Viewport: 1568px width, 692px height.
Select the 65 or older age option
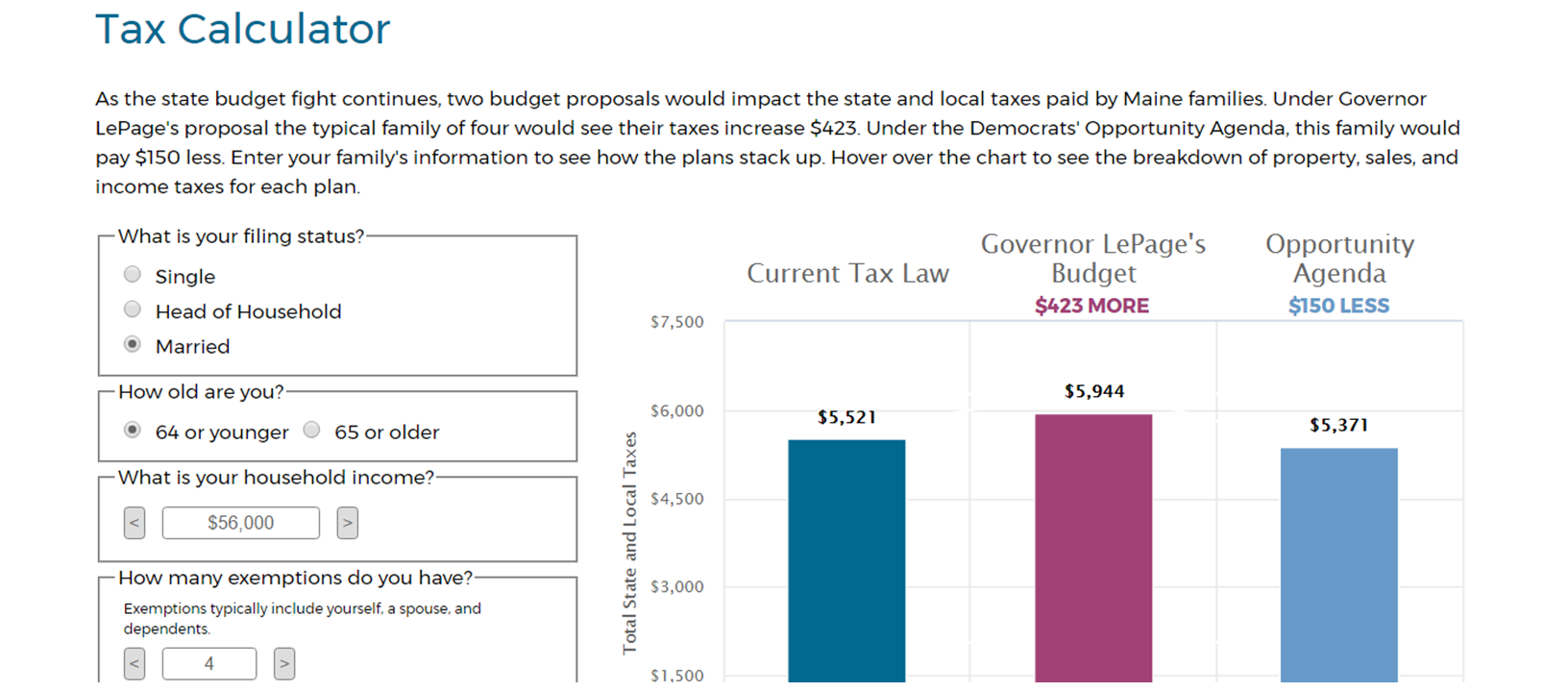(x=311, y=430)
